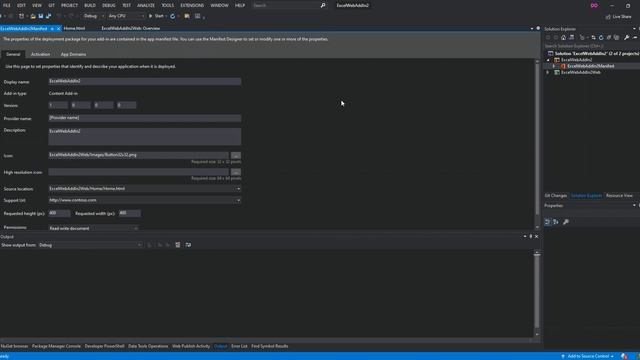Click the Start debugging button
640x360 pixels.
[x=156, y=16]
